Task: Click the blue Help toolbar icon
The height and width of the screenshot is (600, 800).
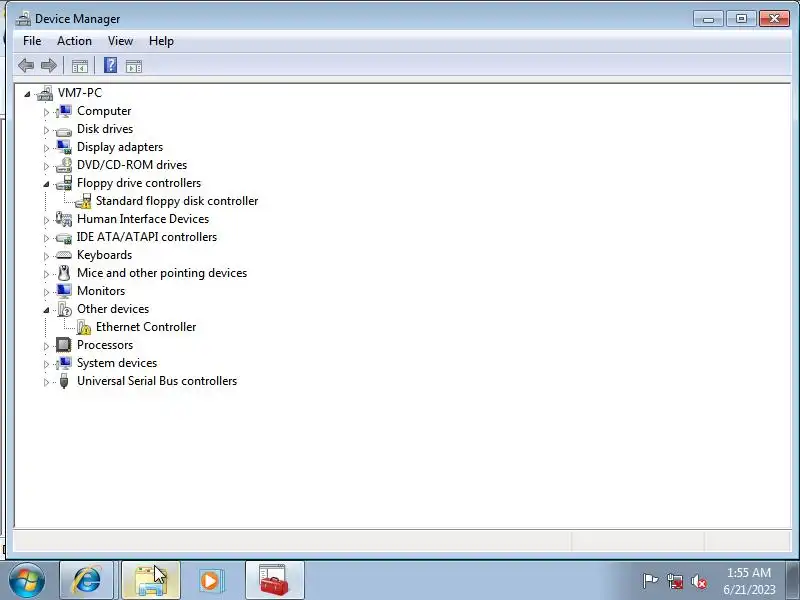Action: [x=110, y=65]
